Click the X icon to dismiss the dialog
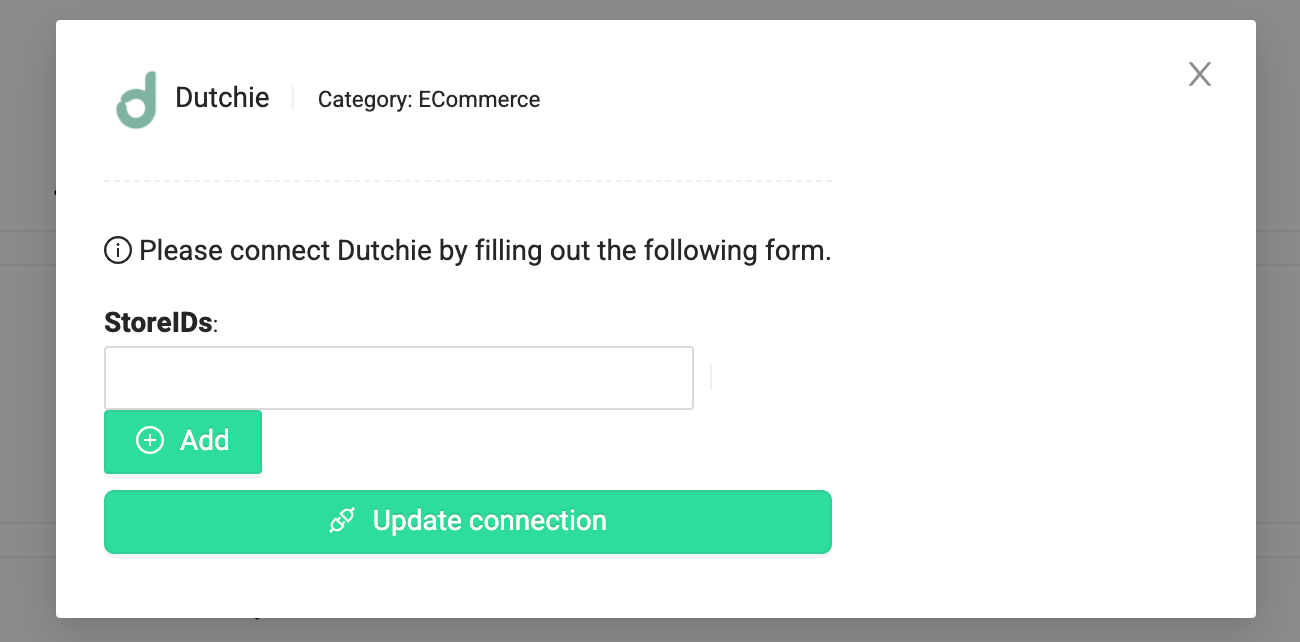 point(1199,74)
